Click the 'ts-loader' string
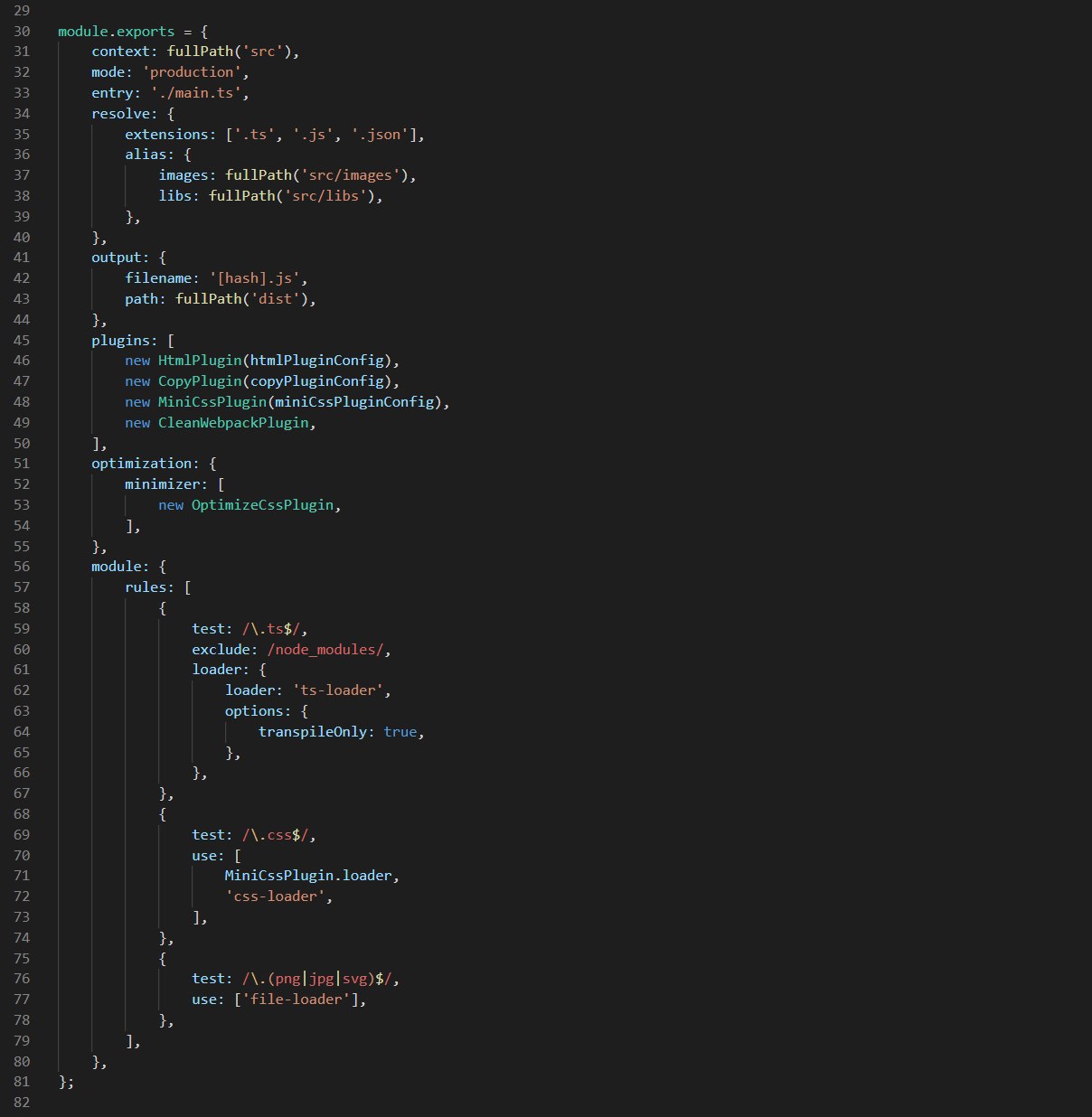 [338, 690]
